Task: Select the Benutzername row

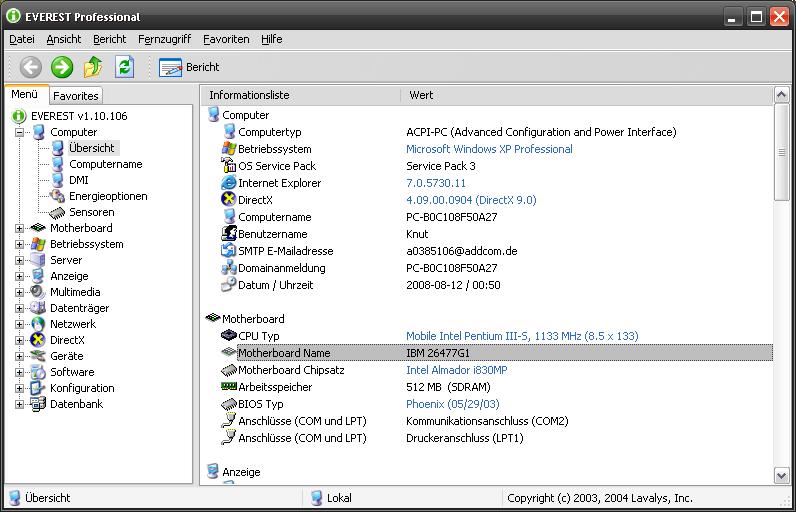Action: click(x=496, y=234)
